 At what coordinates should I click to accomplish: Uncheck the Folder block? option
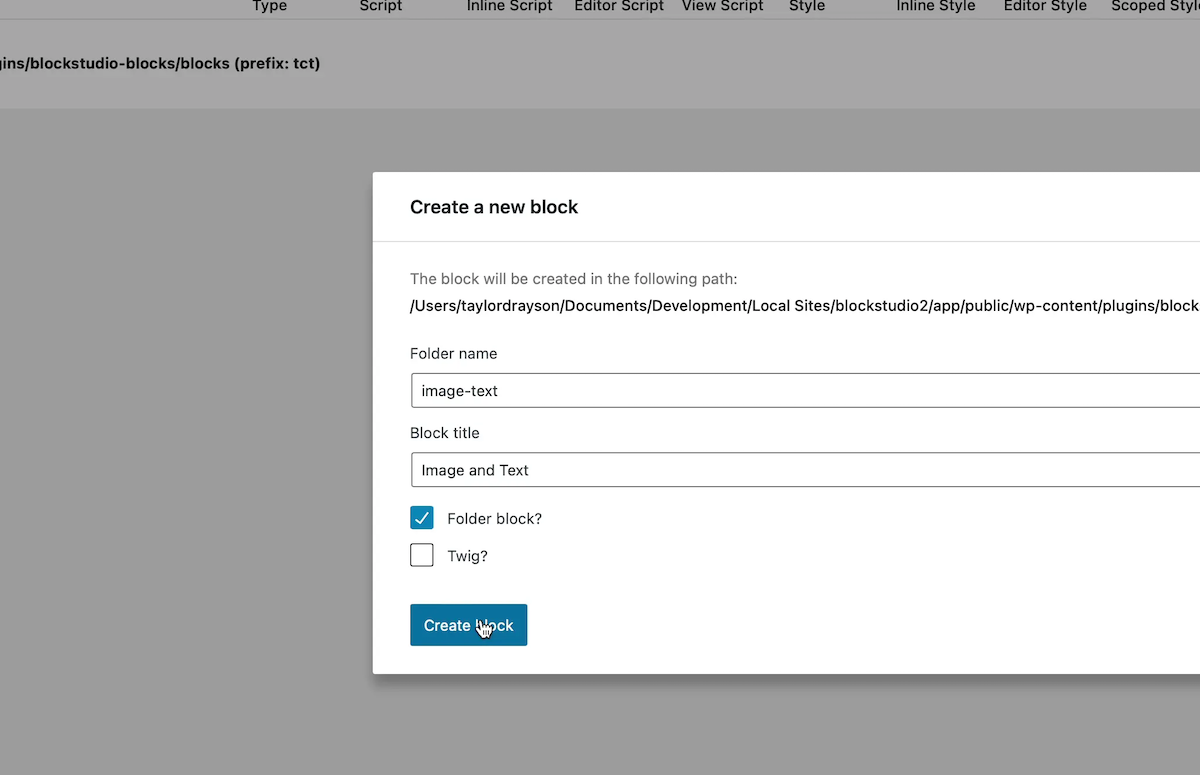(421, 518)
